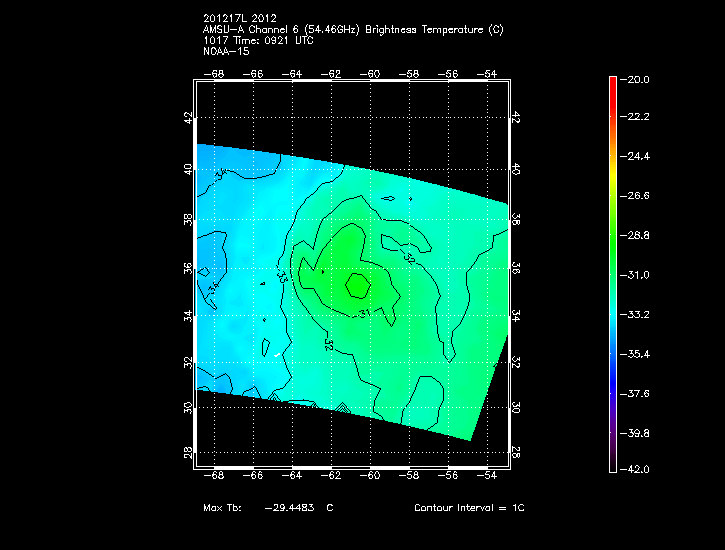Click the -60 longitude tick on the top axis
725x550 pixels.
pos(371,73)
